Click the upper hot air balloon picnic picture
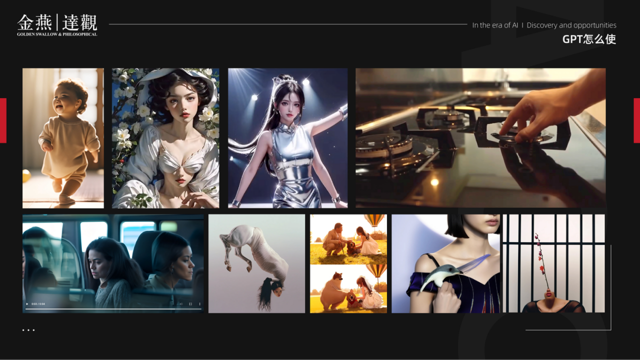Screen dimensions: 640x360 click(x=349, y=239)
